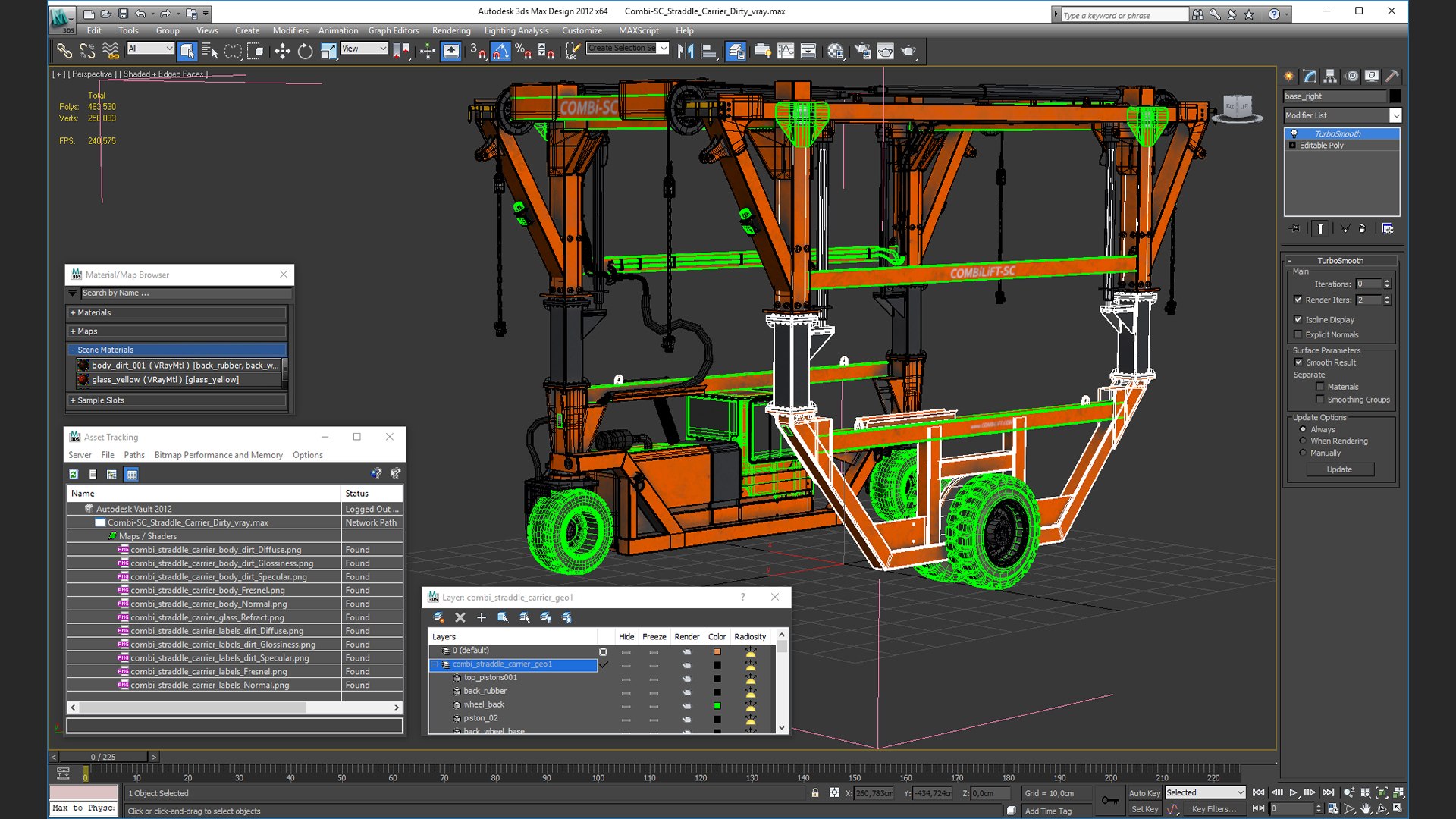This screenshot has width=1456, height=819.
Task: Toggle Render Iters checkbox
Action: [x=1298, y=300]
